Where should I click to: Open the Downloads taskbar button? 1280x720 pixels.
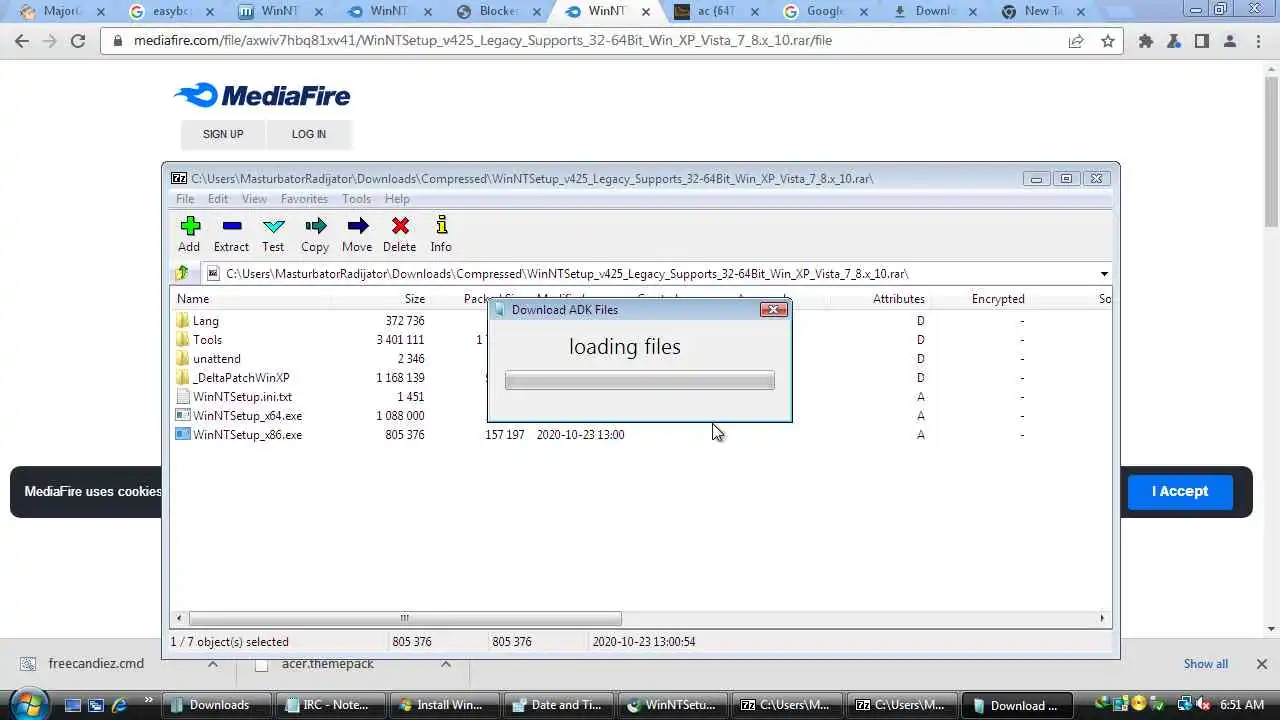216,705
